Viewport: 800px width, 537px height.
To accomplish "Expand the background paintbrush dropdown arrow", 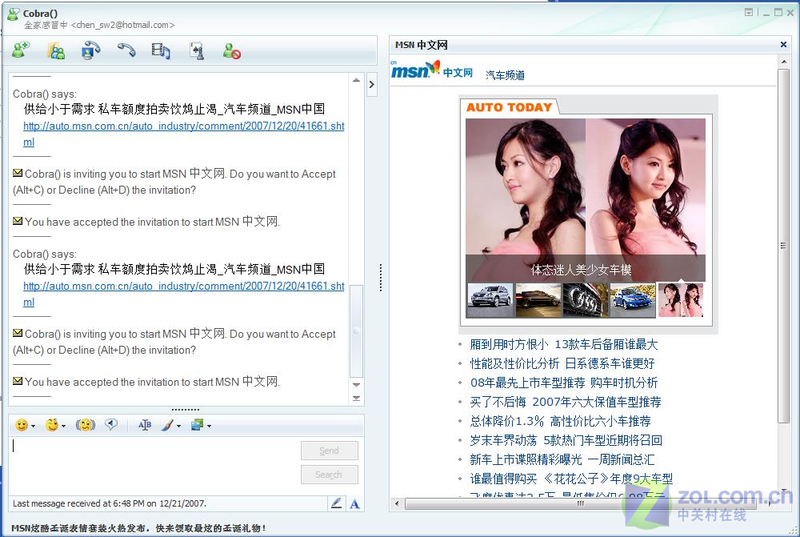I will coord(179,426).
